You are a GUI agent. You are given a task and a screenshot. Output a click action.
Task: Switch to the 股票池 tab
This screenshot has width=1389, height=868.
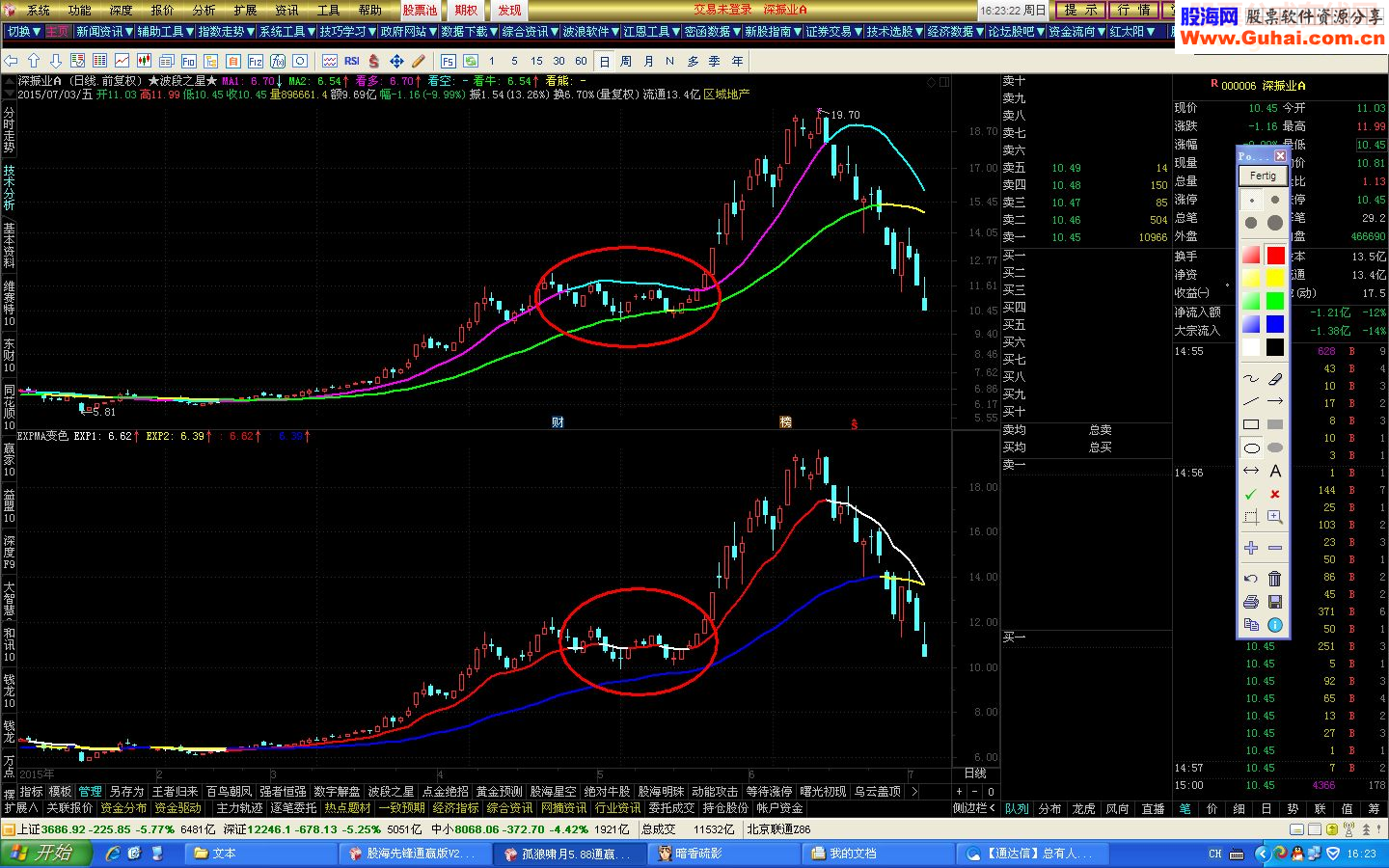pos(420,10)
